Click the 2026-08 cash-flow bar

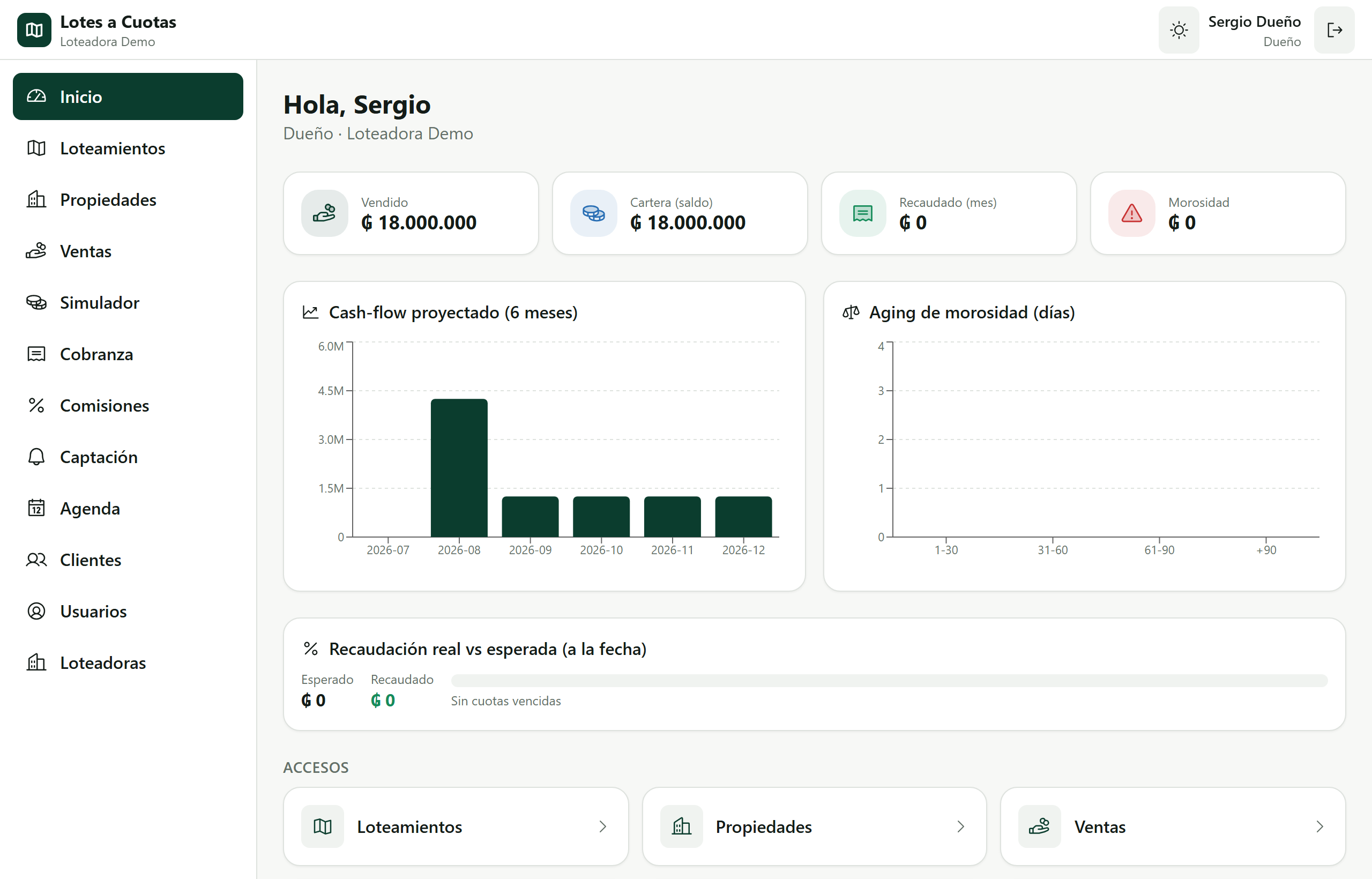click(459, 468)
